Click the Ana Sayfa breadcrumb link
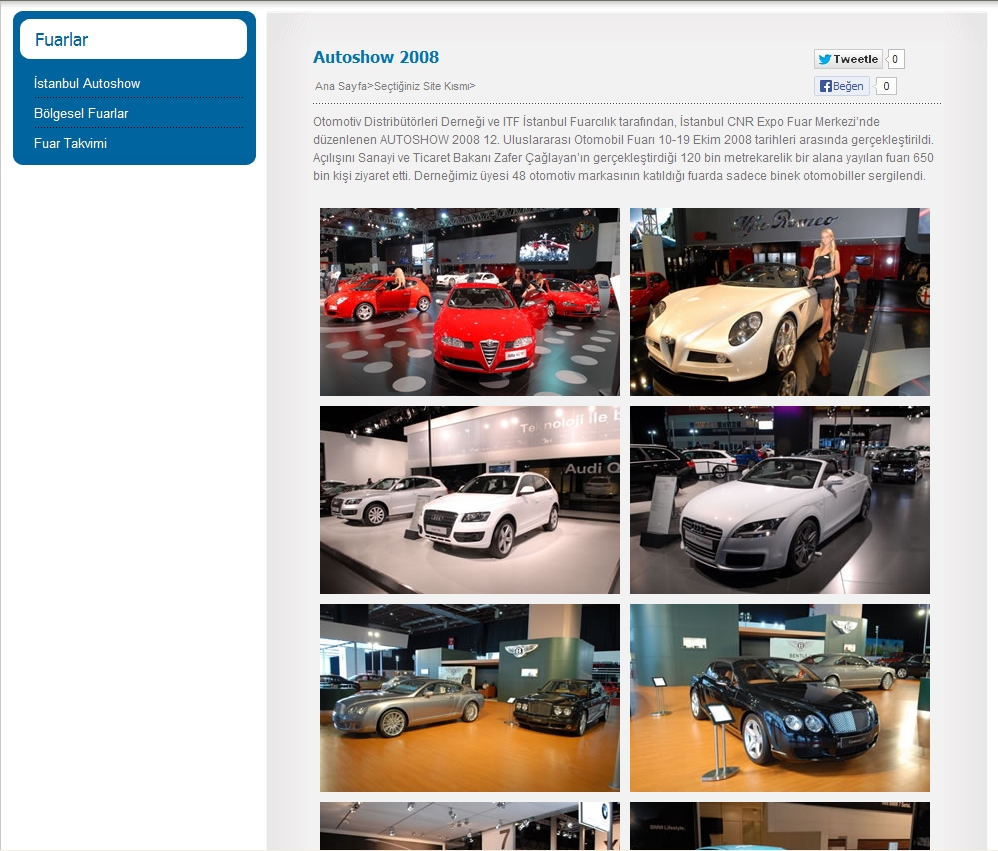The width and height of the screenshot is (998, 851). 341,86
